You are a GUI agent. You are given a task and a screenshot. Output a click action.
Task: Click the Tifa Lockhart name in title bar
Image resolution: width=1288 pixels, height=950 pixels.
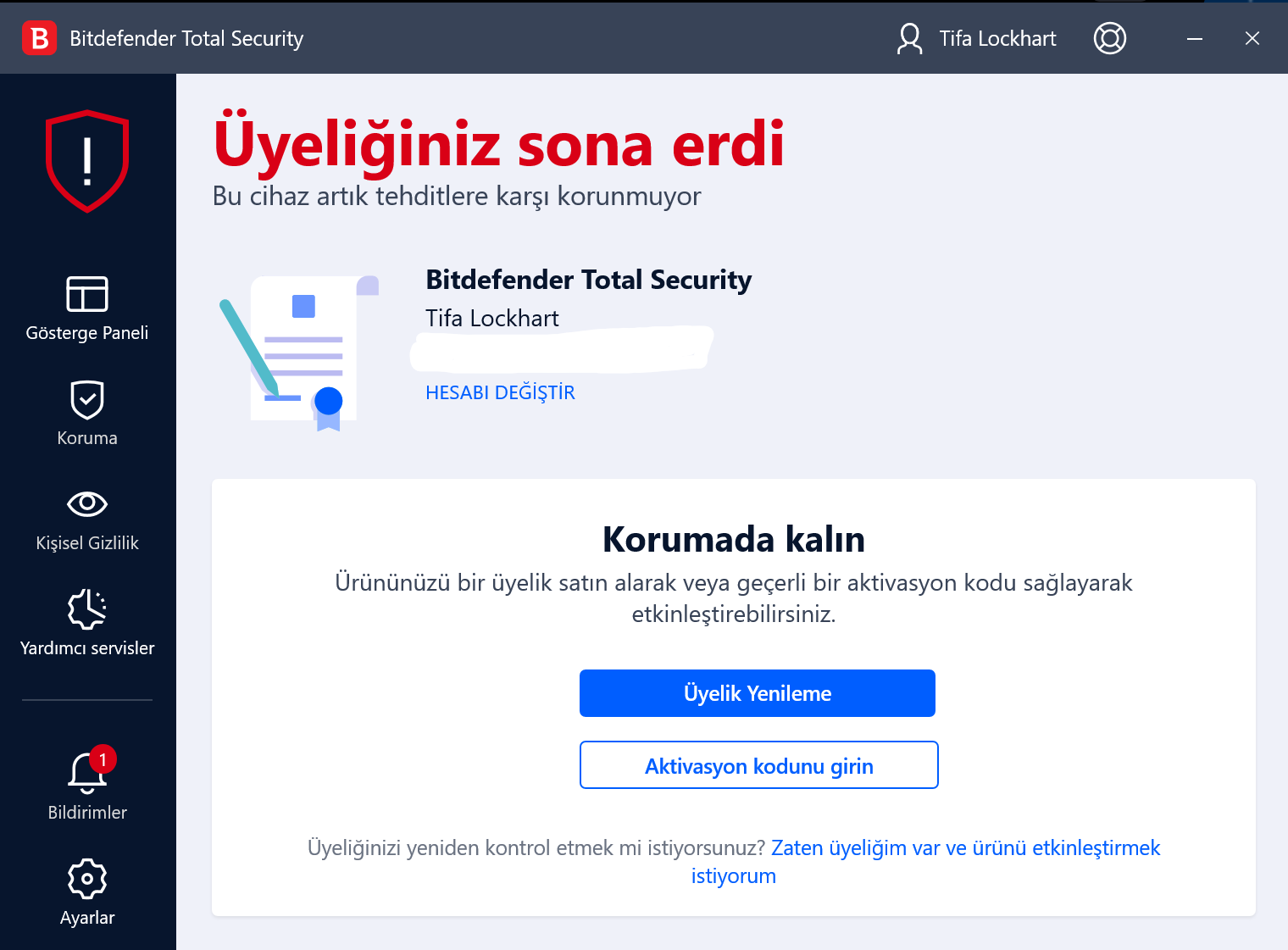click(997, 39)
